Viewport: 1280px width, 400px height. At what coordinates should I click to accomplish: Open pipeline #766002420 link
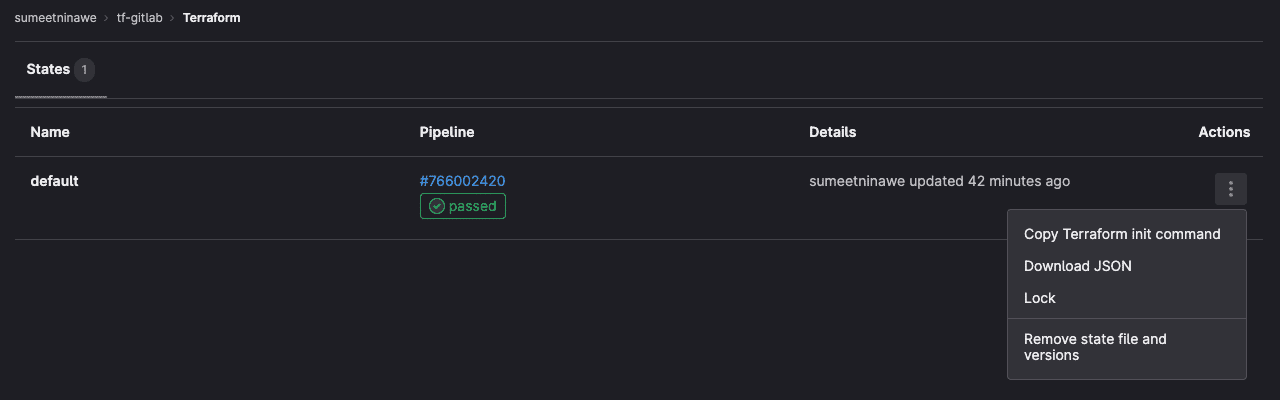point(462,181)
